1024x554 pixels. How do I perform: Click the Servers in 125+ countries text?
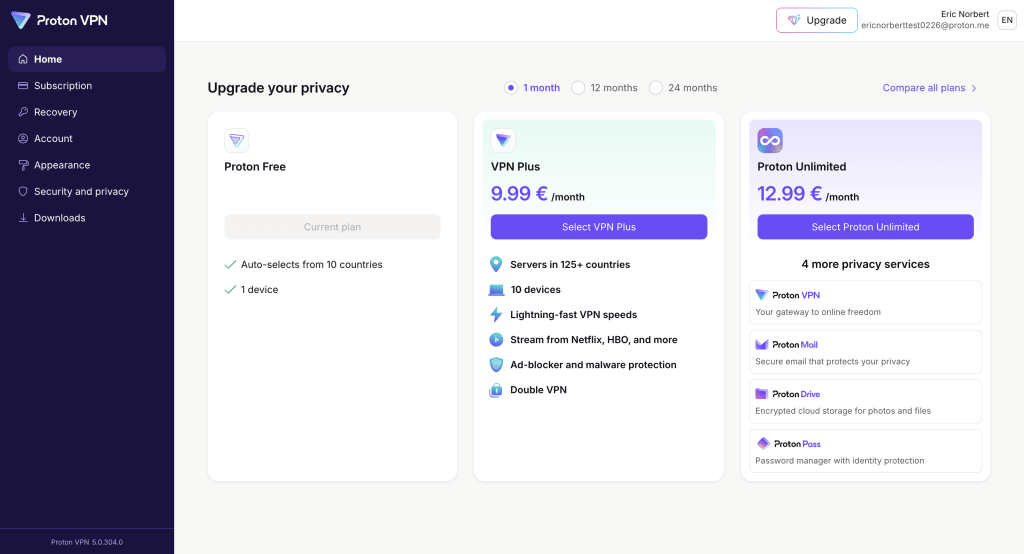(570, 265)
